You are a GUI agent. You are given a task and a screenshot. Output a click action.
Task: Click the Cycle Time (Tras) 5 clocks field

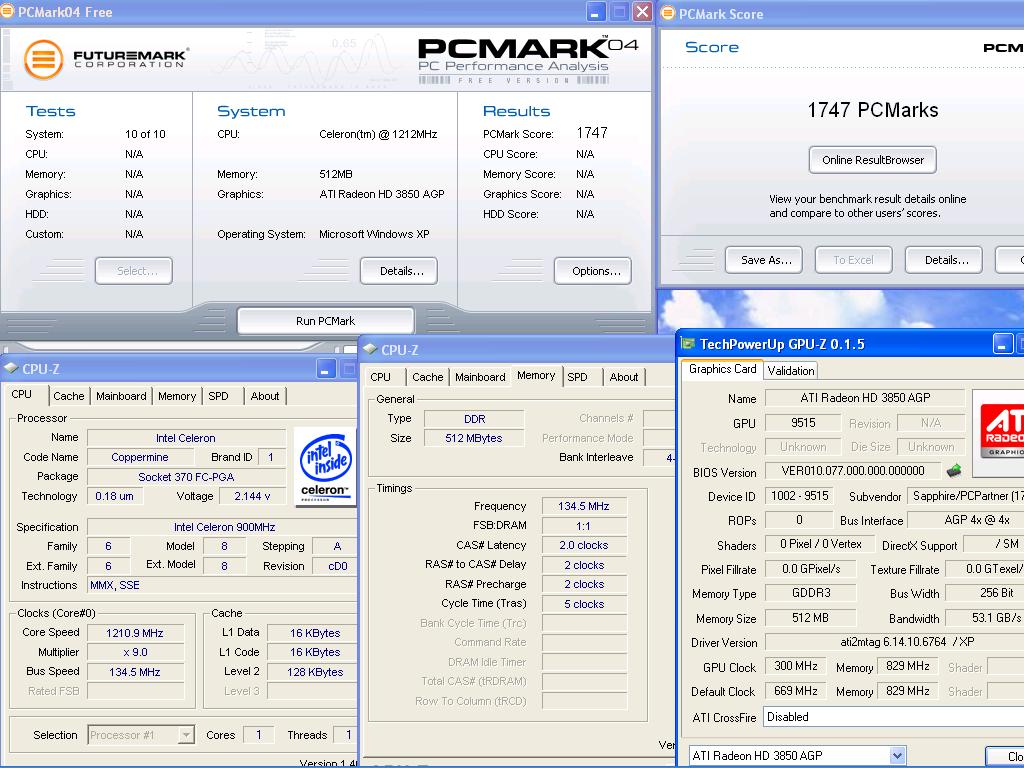(584, 604)
